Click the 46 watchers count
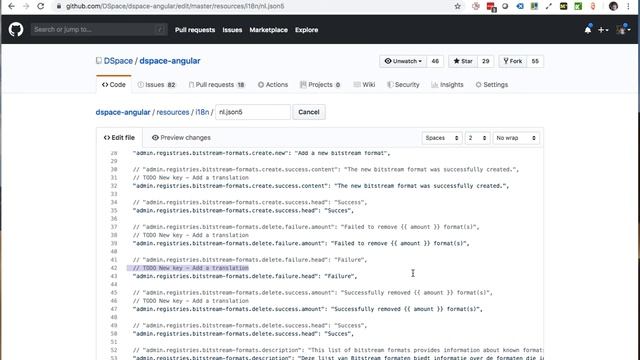The width and height of the screenshot is (640, 360). 435,61
